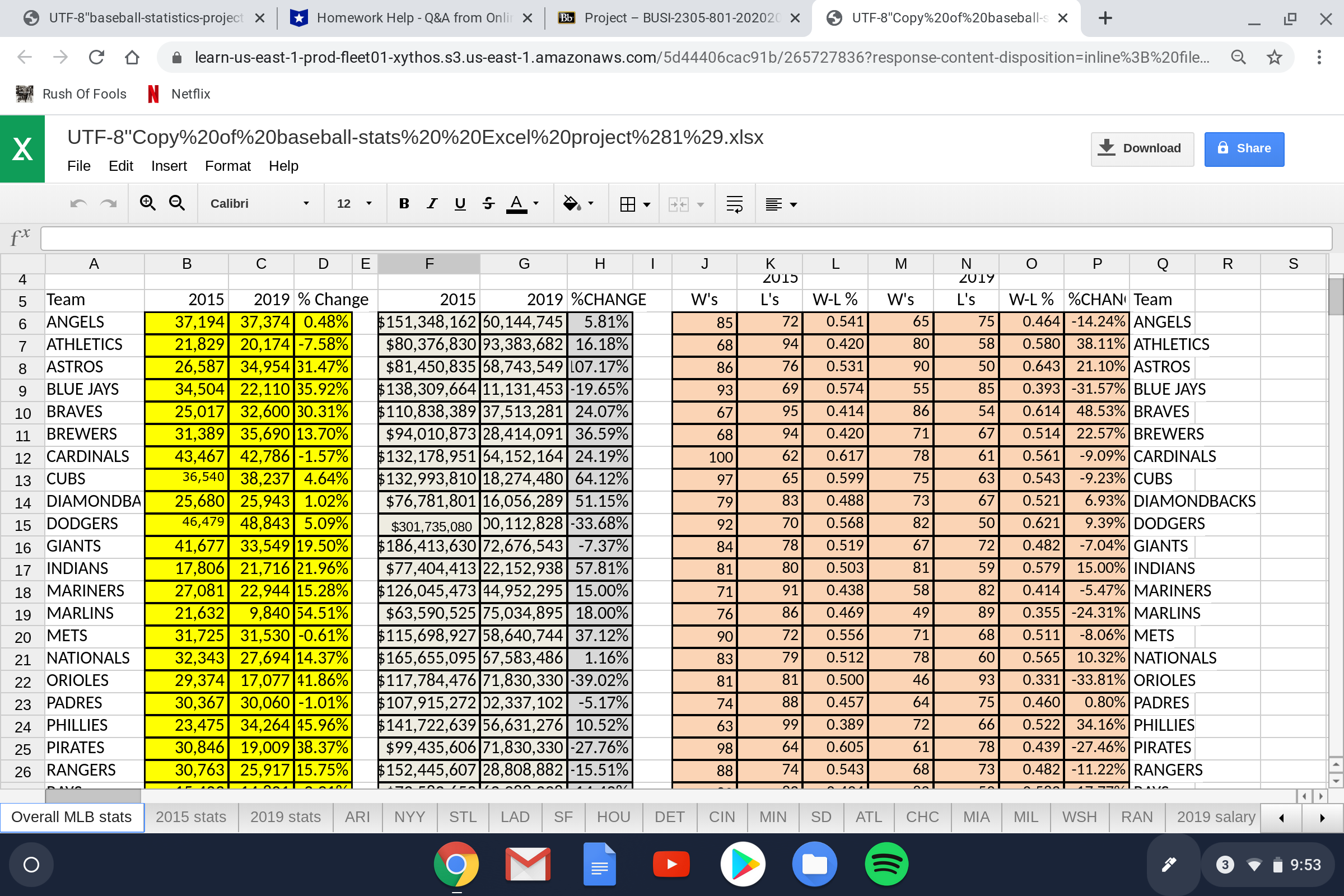Toggle underline formatting
Screen dimensions: 1344x896
[459, 203]
